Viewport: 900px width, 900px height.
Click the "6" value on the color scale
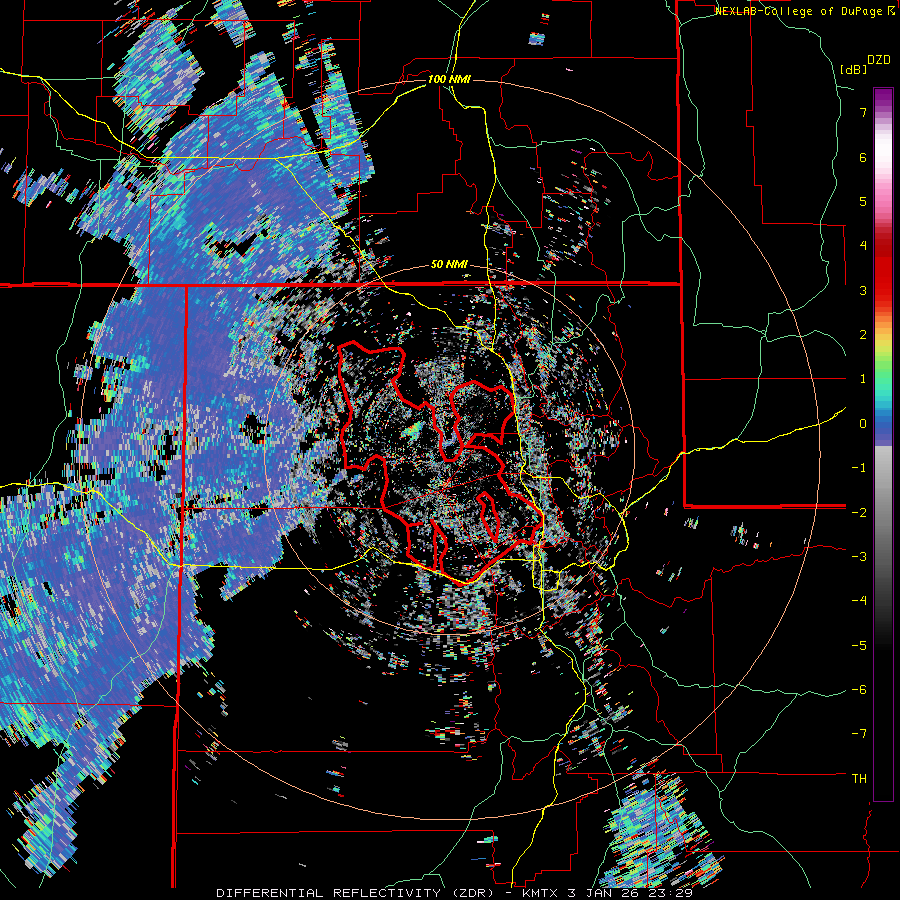point(863,157)
